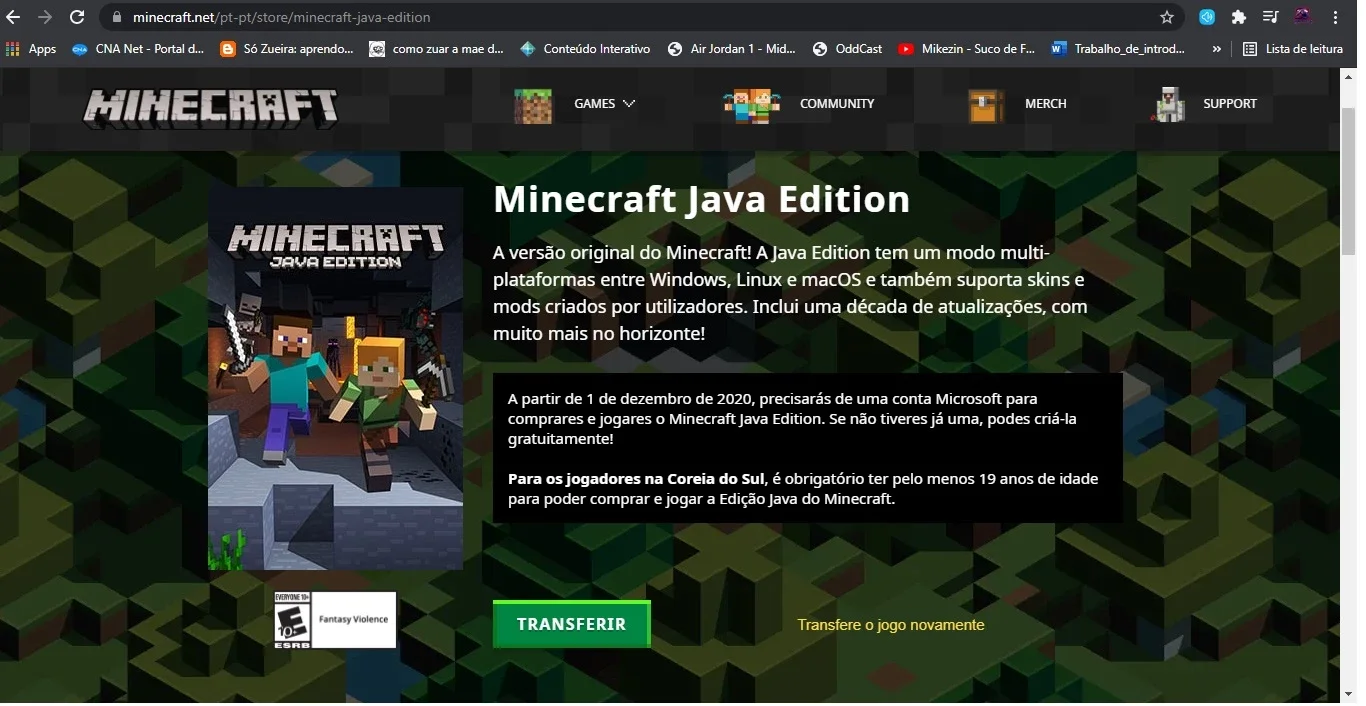Click the Steve and Alex Community icon
The width and height of the screenshot is (1366, 706).
tap(751, 105)
